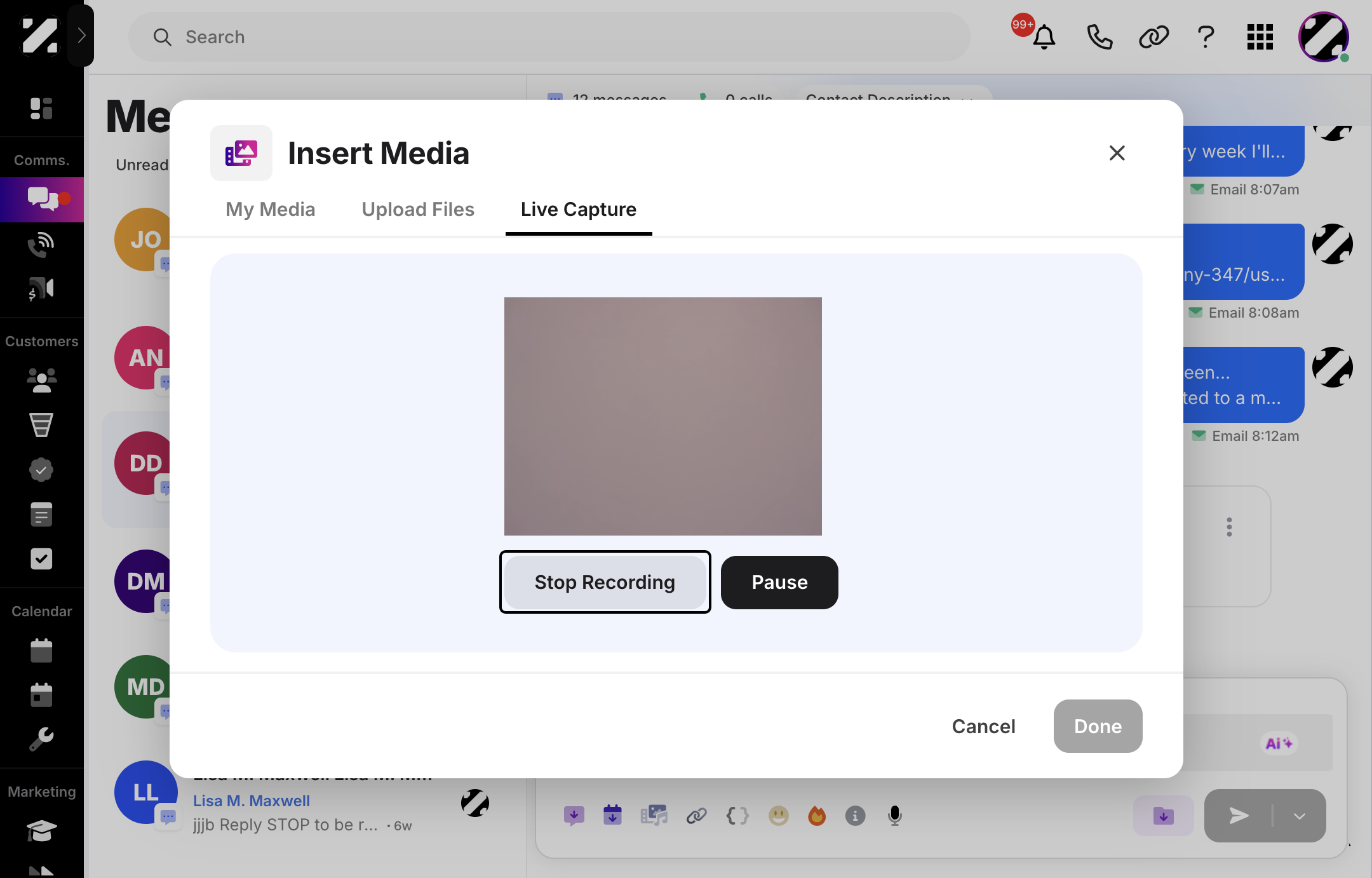This screenshot has width=1372, height=878.
Task: Open the verified badge icon in sidebar
Action: point(41,469)
